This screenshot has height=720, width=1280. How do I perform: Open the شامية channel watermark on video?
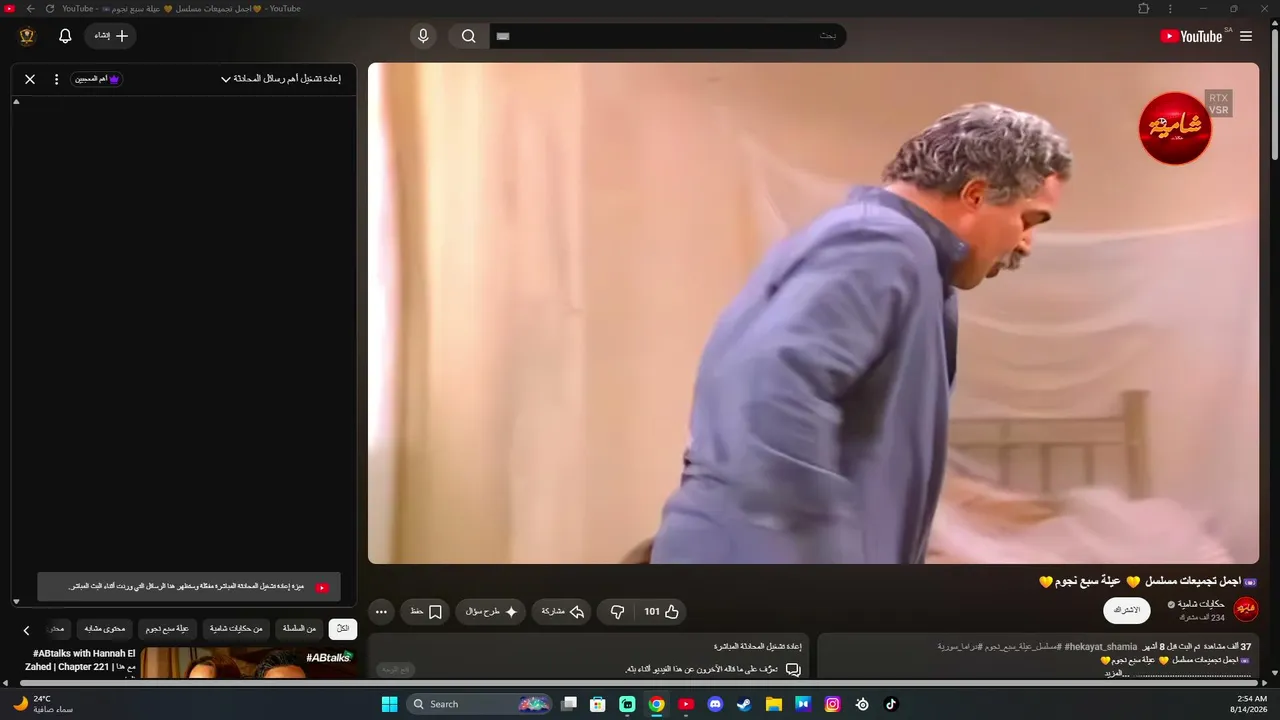point(1175,128)
